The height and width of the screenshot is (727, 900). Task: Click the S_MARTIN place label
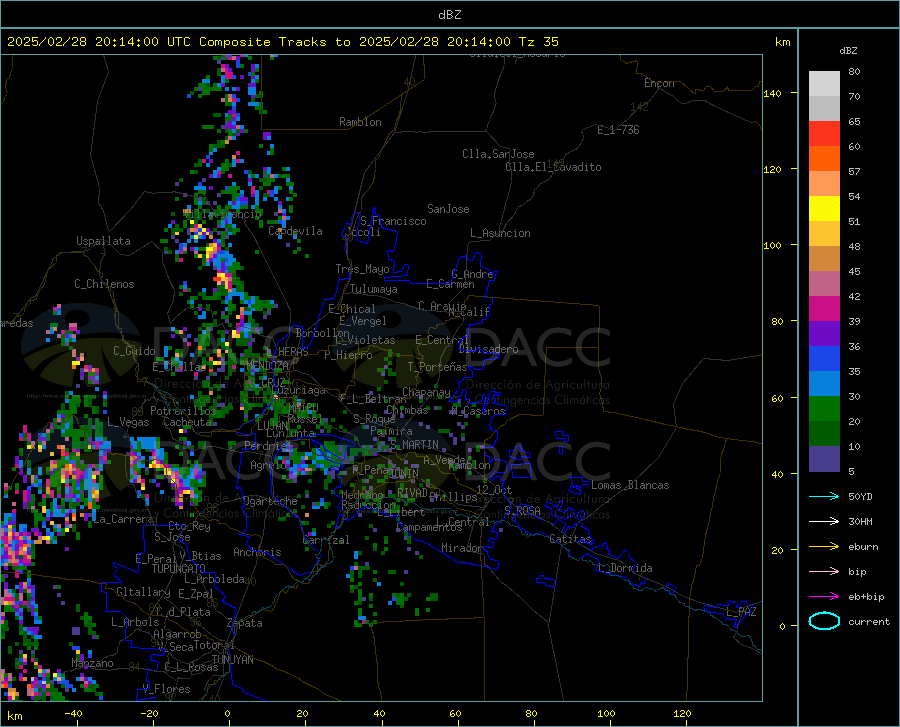tap(414, 445)
